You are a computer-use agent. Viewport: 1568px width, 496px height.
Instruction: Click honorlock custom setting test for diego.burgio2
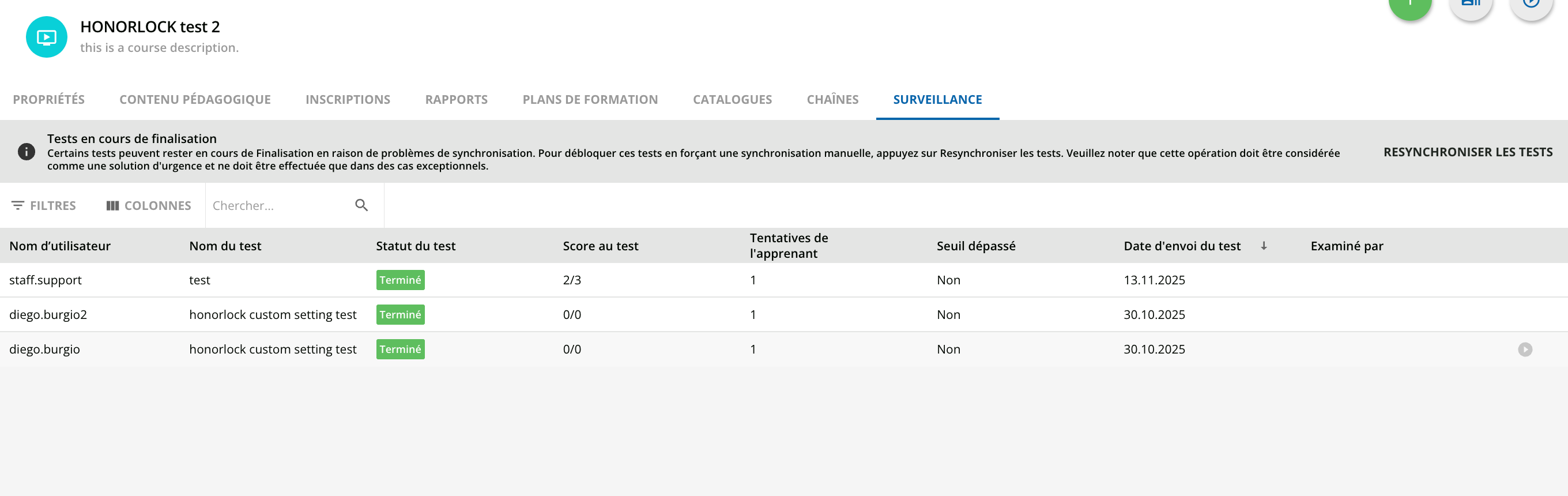click(x=273, y=314)
